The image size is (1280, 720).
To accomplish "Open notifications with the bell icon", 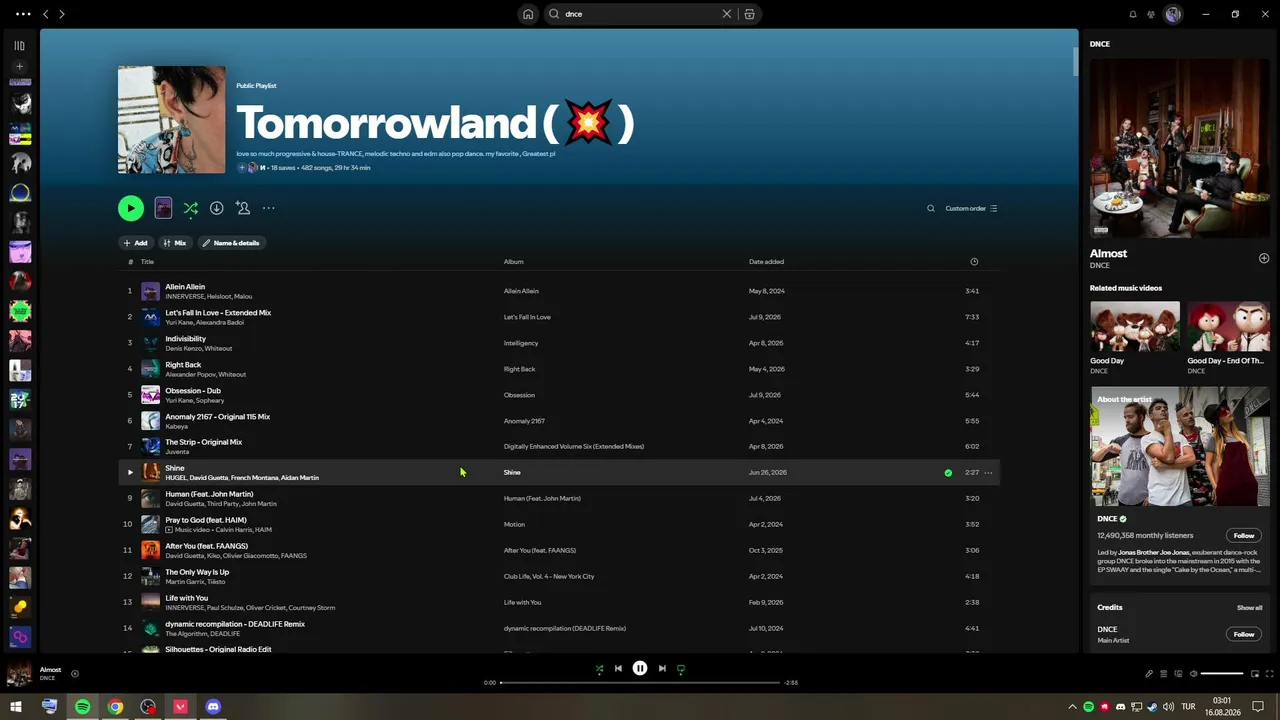I will click(x=1133, y=14).
